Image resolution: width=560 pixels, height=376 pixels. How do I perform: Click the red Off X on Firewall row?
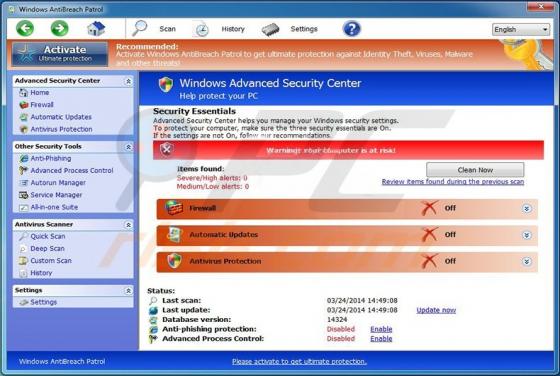(429, 208)
